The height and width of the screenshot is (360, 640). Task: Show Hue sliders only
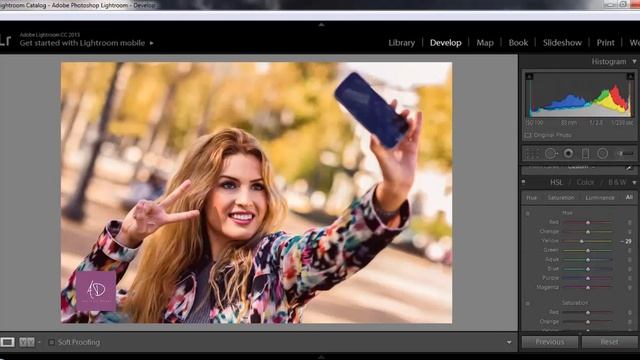(x=531, y=198)
